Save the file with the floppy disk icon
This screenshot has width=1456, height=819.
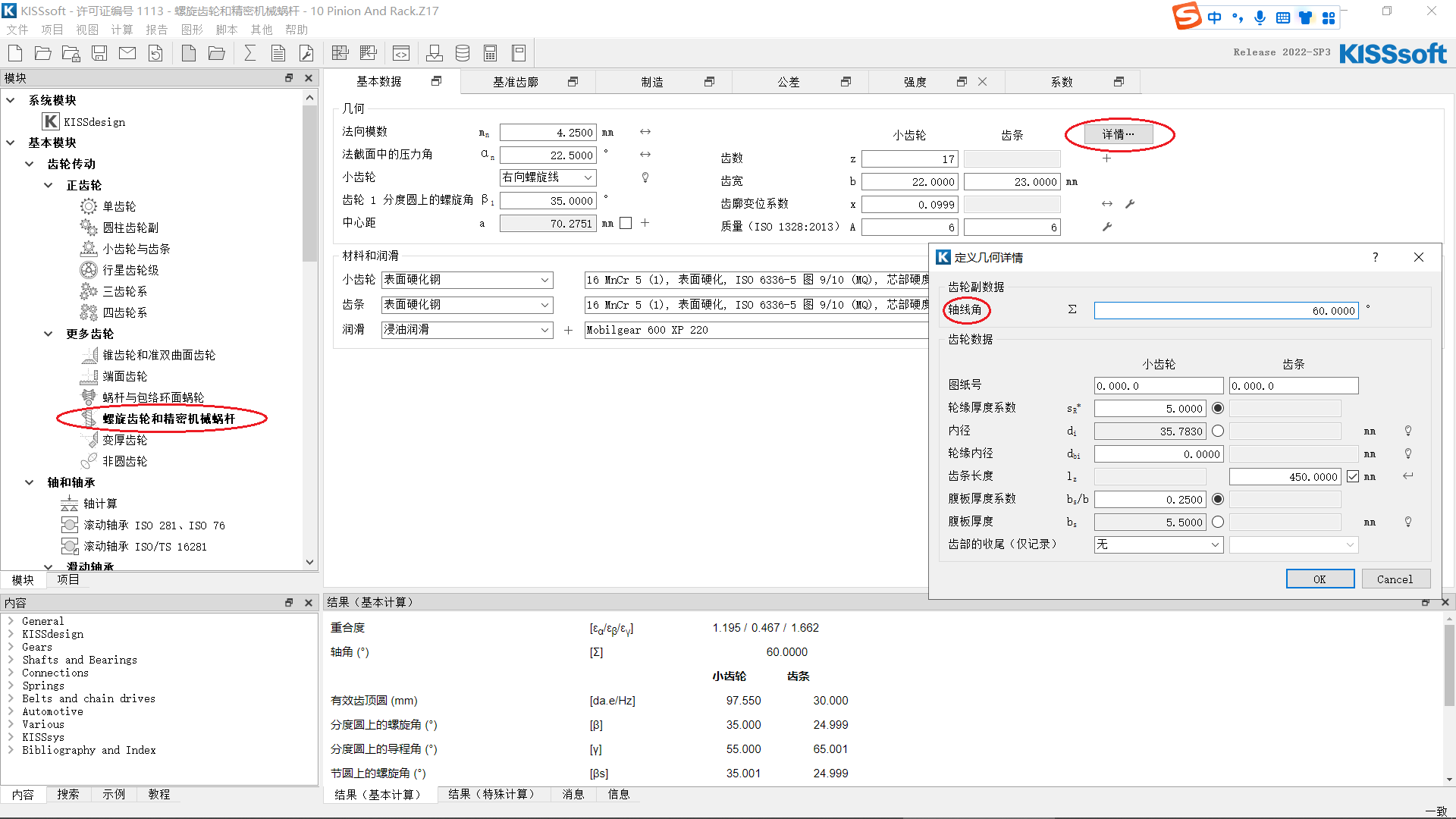[x=99, y=53]
